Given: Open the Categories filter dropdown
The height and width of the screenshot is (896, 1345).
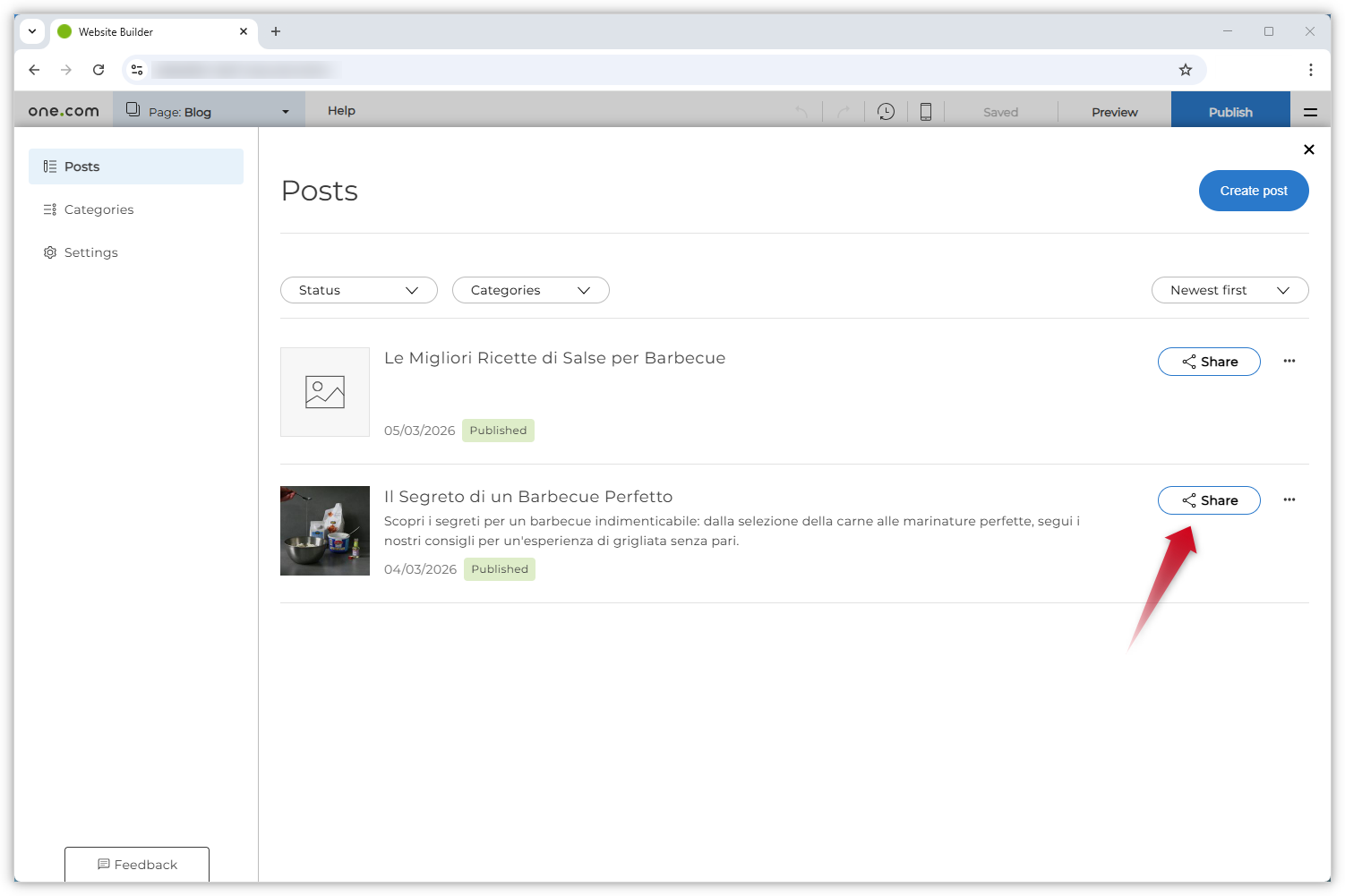Looking at the screenshot, I should pos(530,289).
